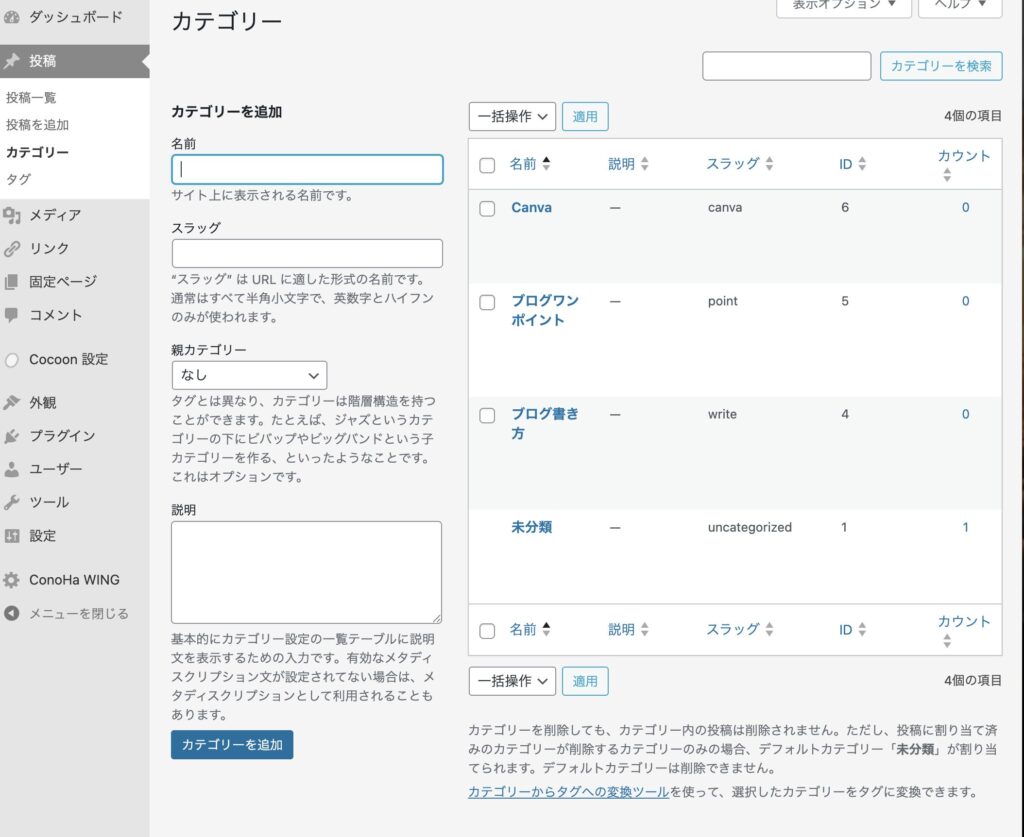Viewport: 1024px width, 837px height.
Task: Tick the checkbox for ブログ書き方 row
Action: tap(487, 415)
